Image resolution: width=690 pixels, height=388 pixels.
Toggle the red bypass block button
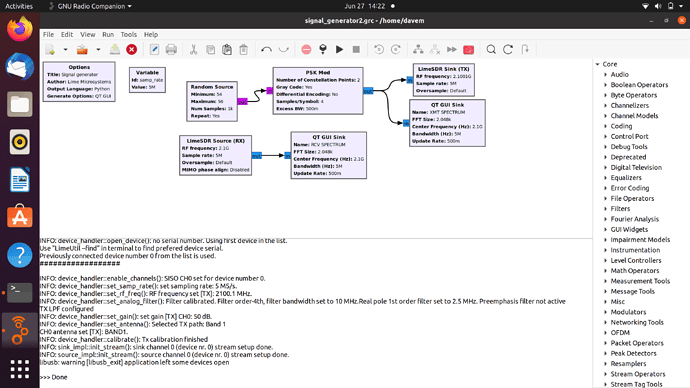point(469,49)
